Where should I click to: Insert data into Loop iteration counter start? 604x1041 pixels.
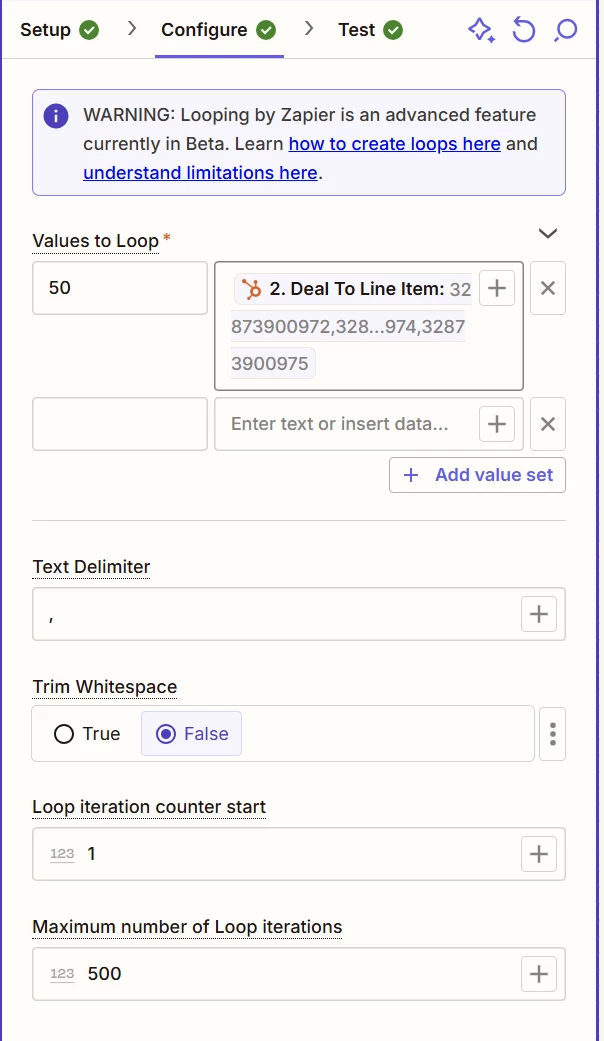pos(538,854)
